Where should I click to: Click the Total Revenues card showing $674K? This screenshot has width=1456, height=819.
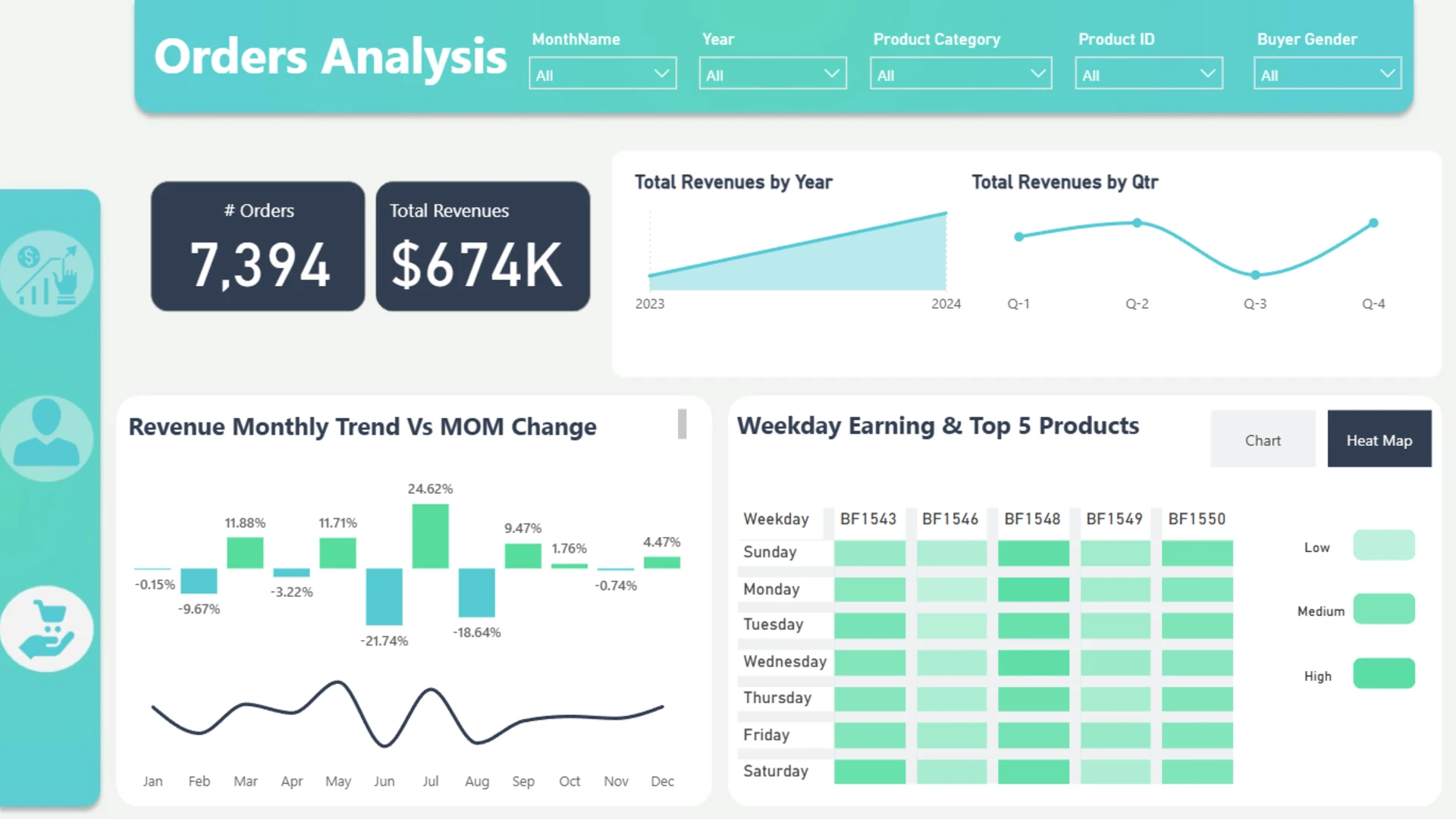coord(483,246)
